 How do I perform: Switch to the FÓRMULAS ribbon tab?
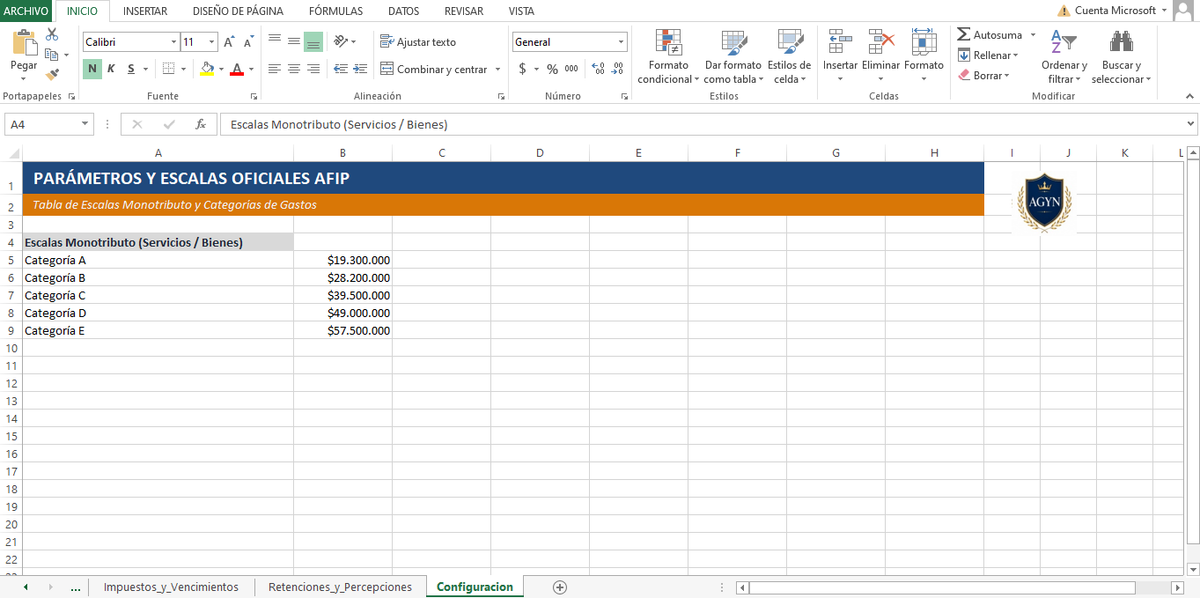[336, 11]
